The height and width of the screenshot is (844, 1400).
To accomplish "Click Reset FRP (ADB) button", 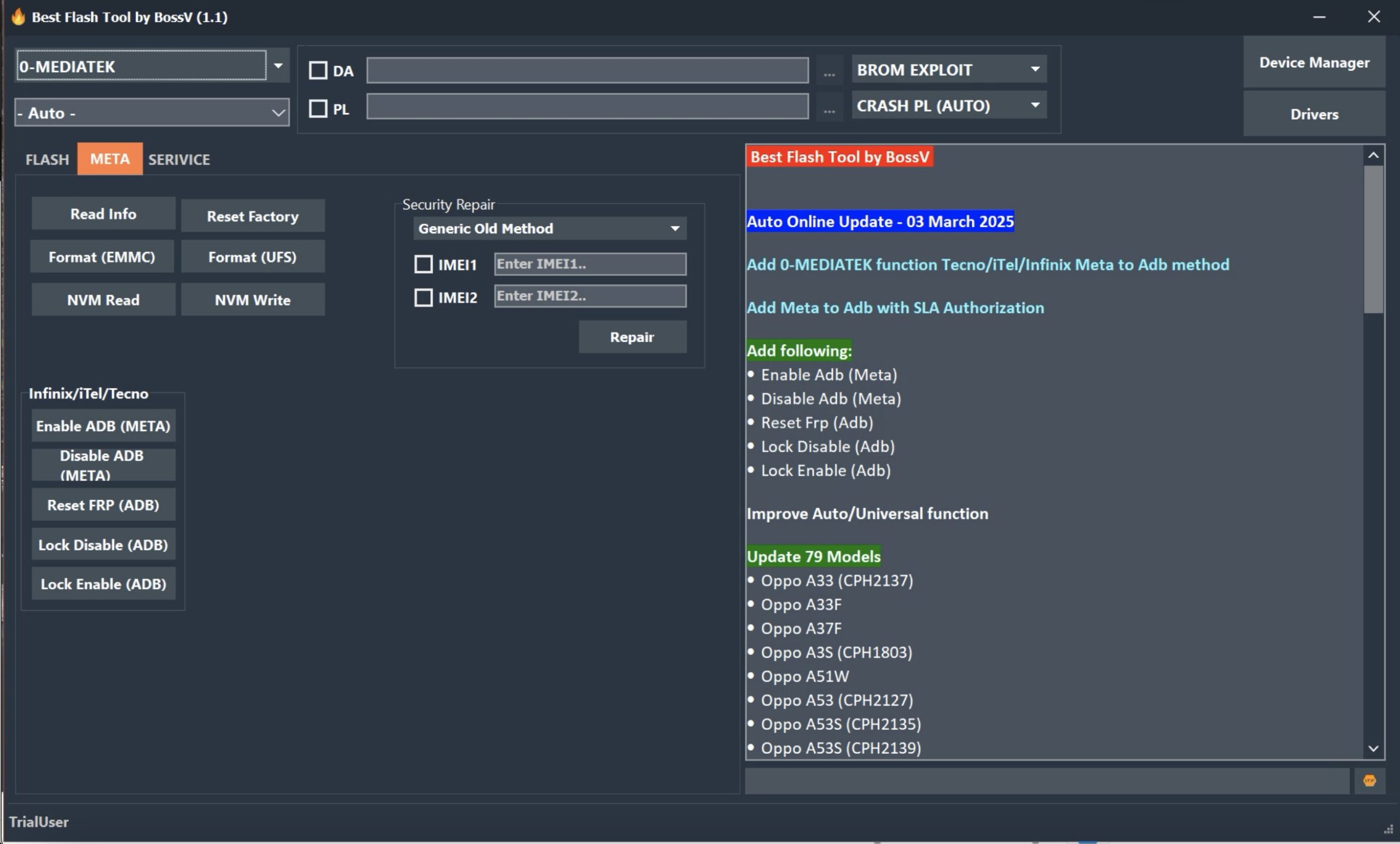I will (103, 505).
